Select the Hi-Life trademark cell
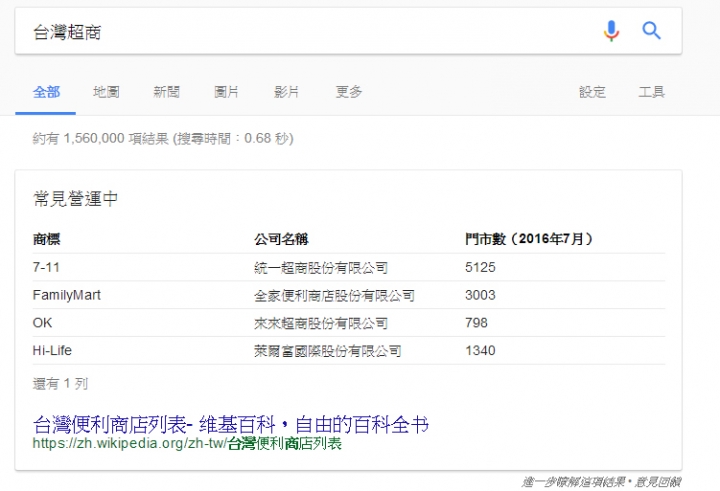Viewport: 720px width, 491px height. [52, 351]
